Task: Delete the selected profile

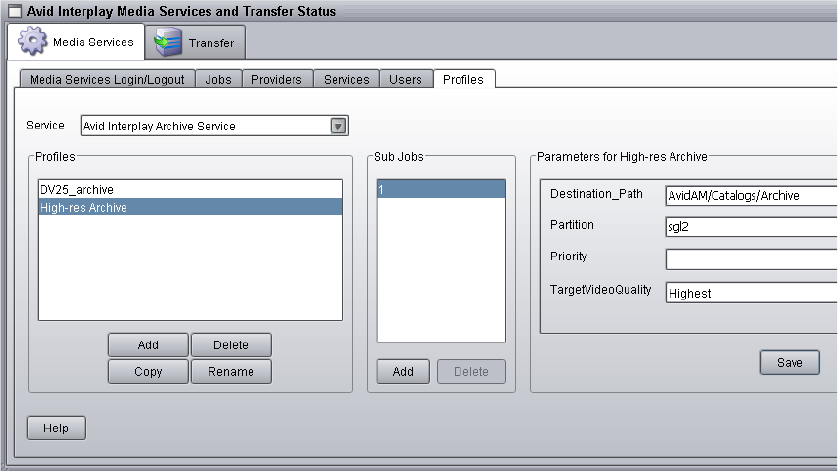Action: (x=231, y=345)
